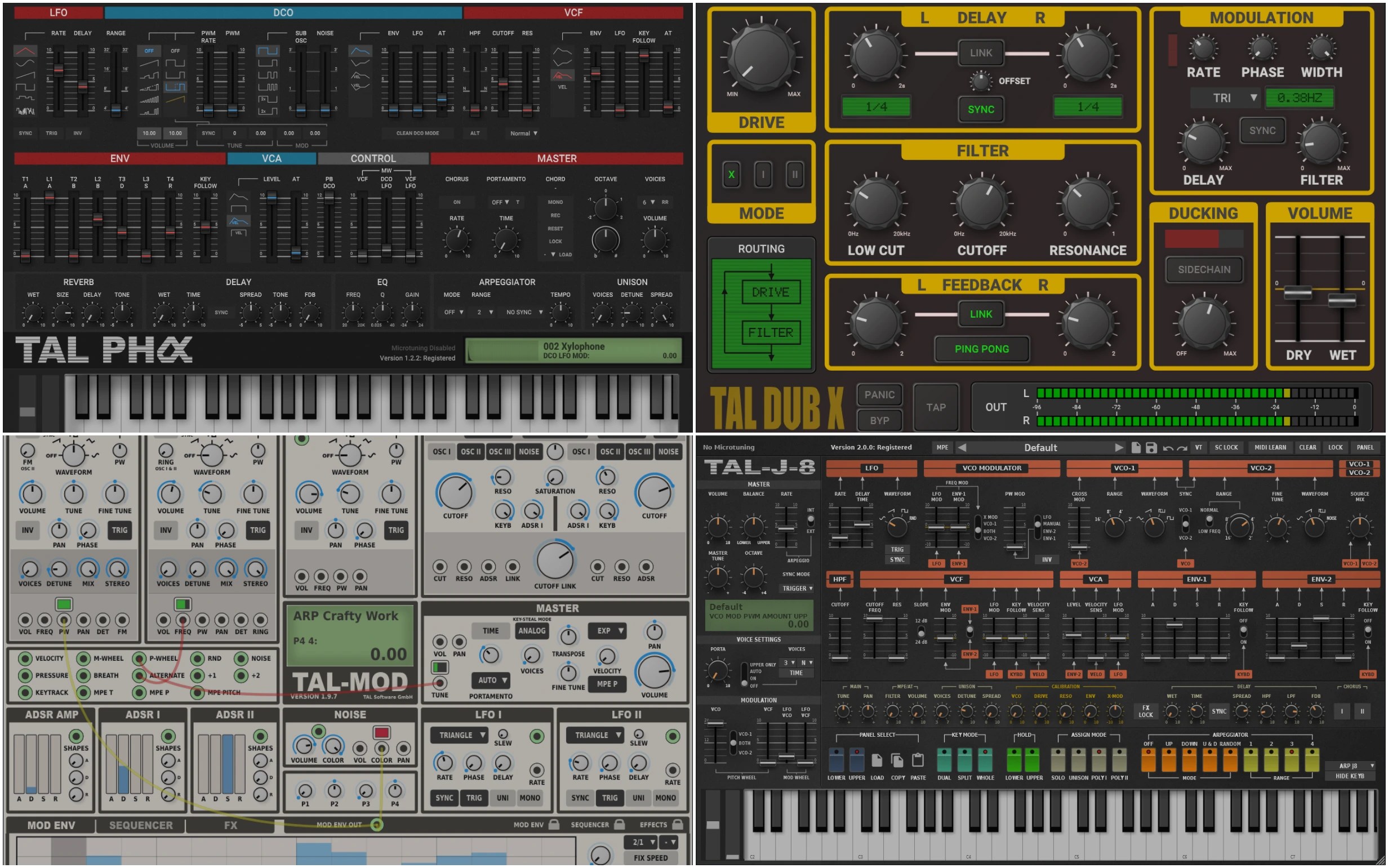The image size is (1388, 868).
Task: Click the MOD ENV lock icon in TAL-MOD
Action: 553,825
